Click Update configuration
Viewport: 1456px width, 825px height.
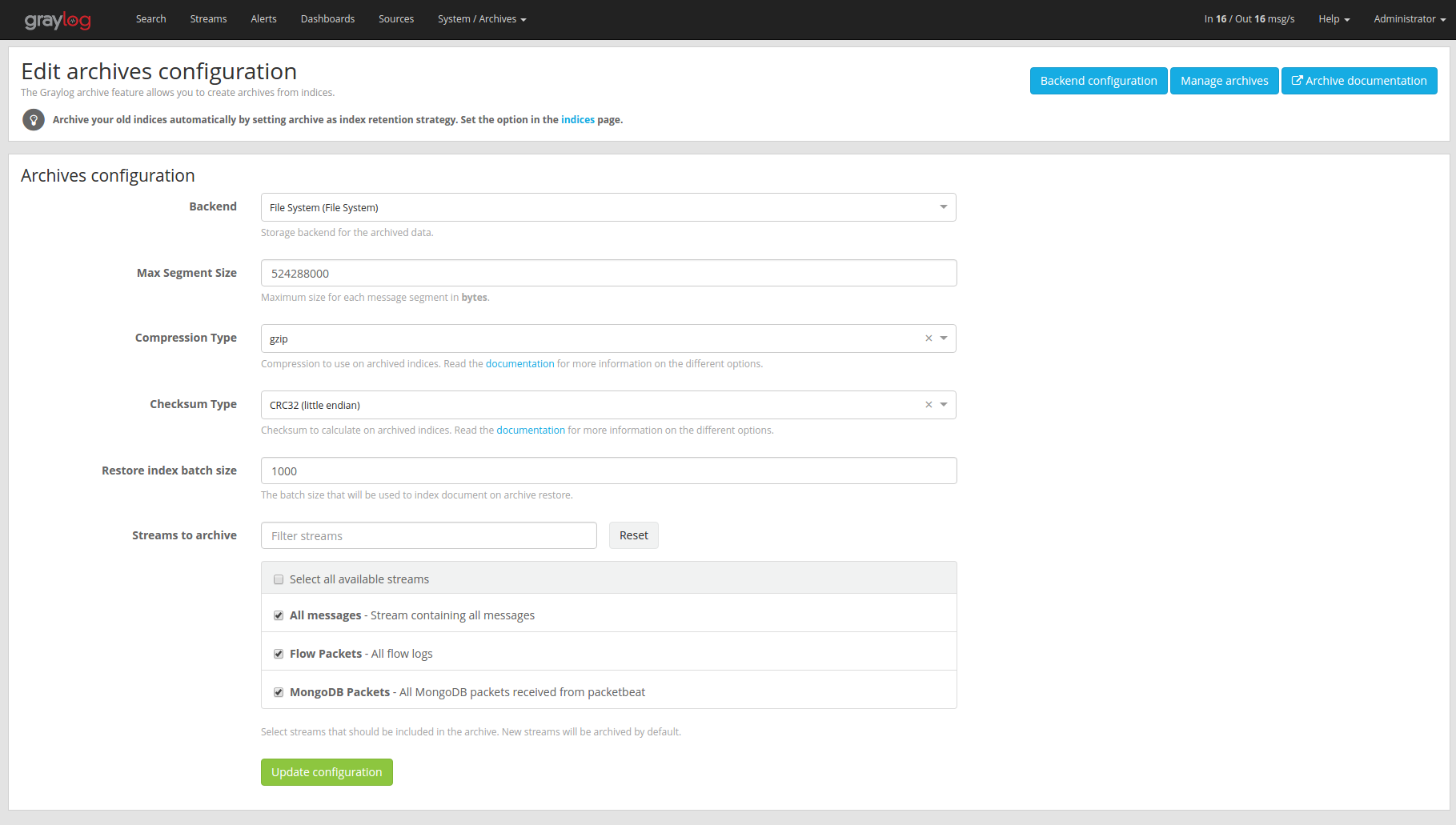pyautogui.click(x=327, y=771)
